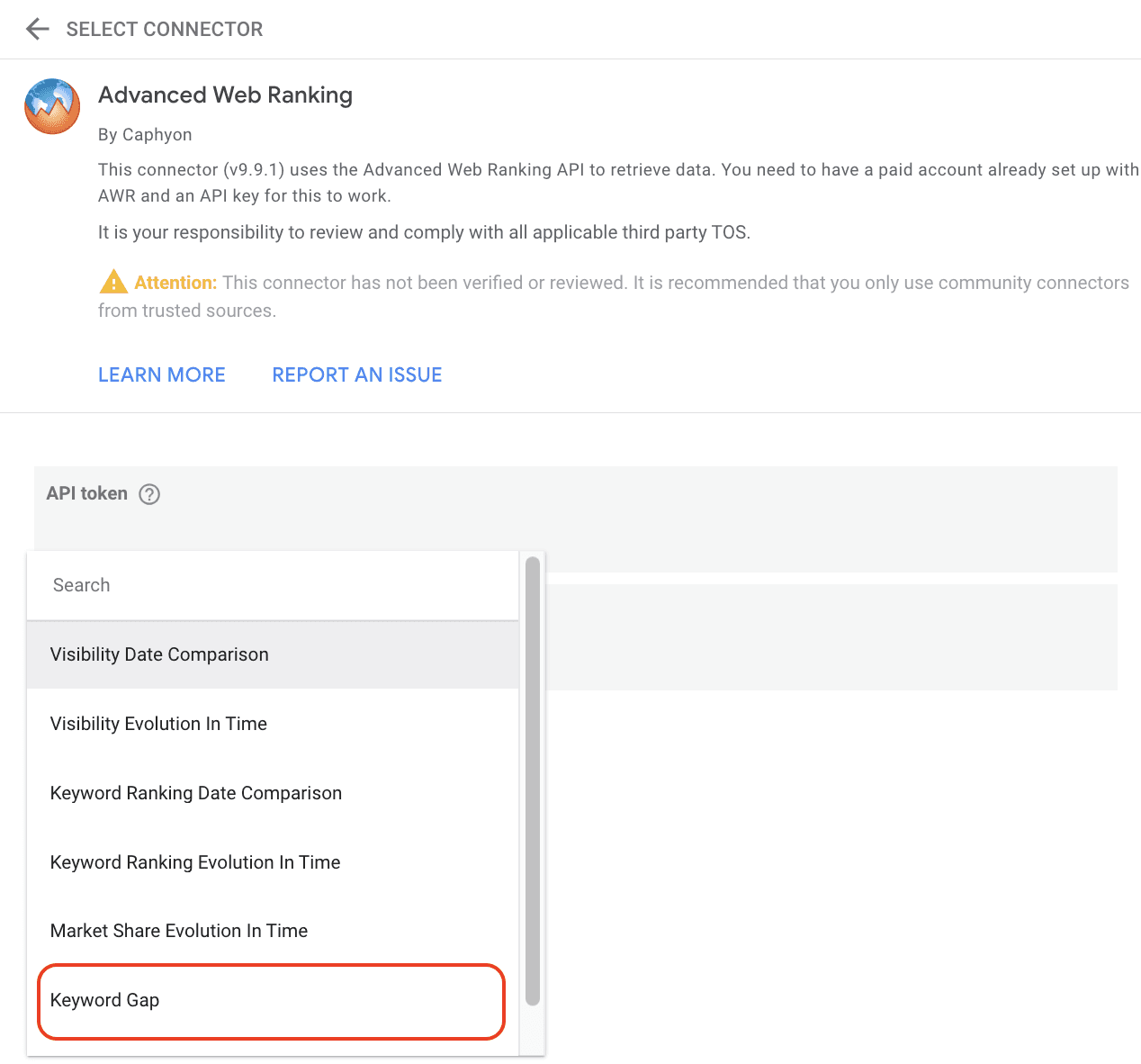Pick Market Share Evolution In Time
This screenshot has width=1141, height=1064.
point(273,931)
